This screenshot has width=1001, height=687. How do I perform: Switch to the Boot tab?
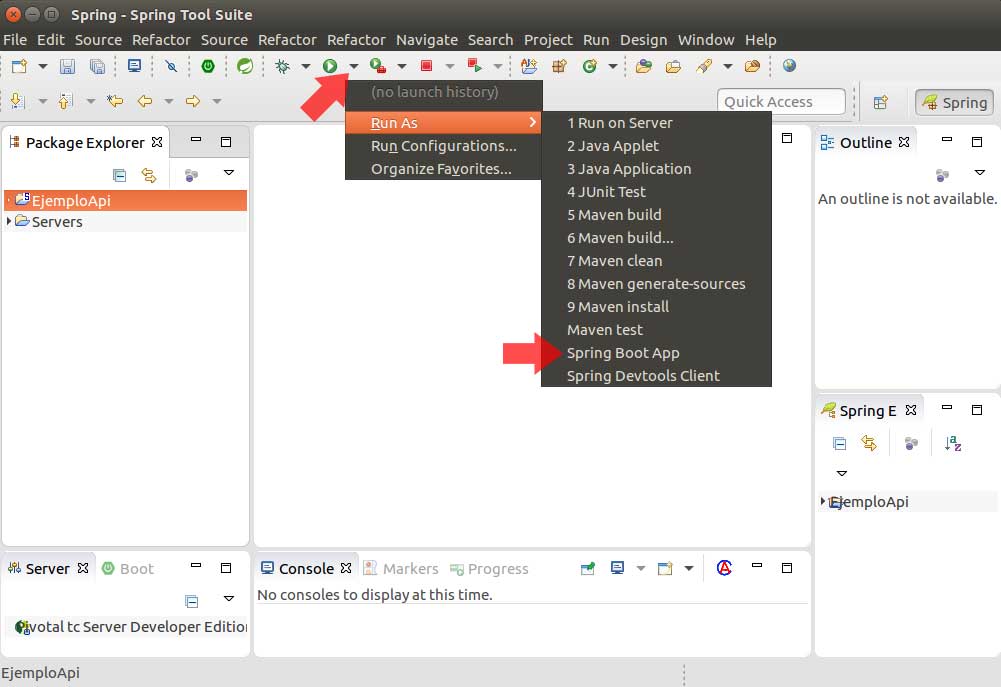point(128,568)
